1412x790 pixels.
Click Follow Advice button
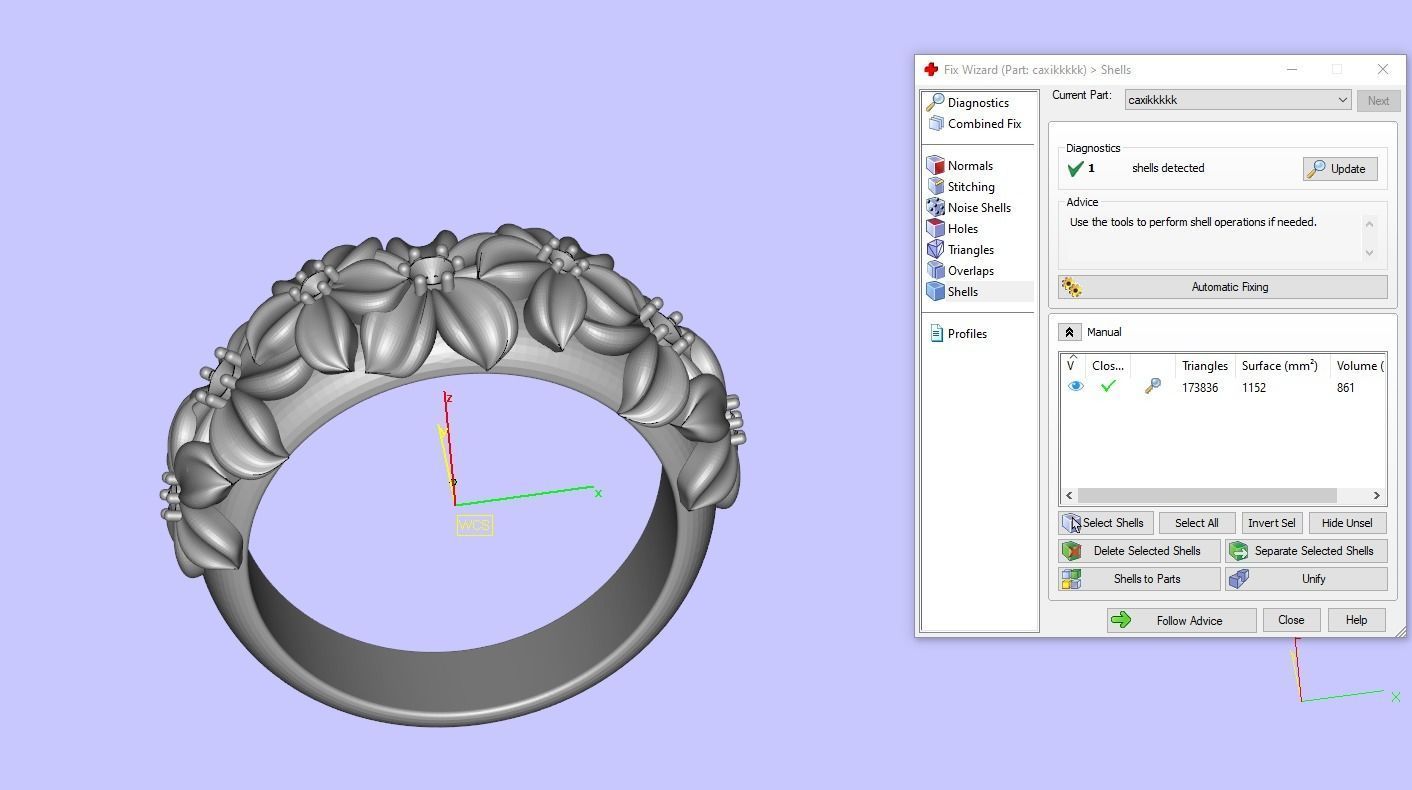(x=1181, y=621)
